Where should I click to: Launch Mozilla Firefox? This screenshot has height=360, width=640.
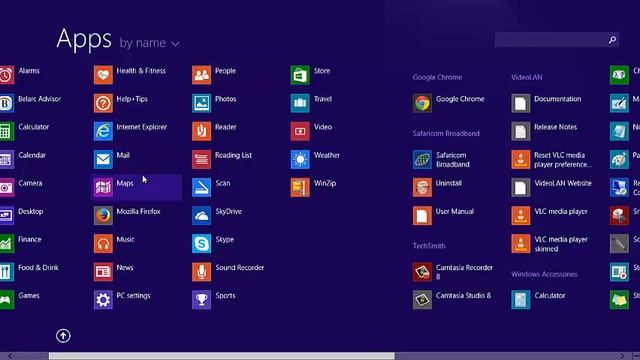[127, 216]
